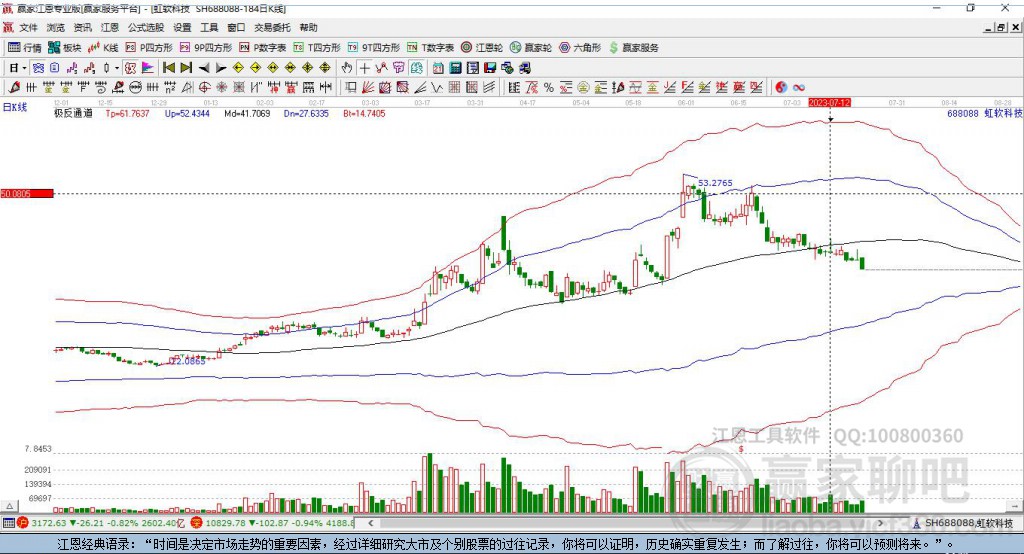The image size is (1024, 554).
Task: Open the T数字表 number table
Action: pyautogui.click(x=430, y=48)
